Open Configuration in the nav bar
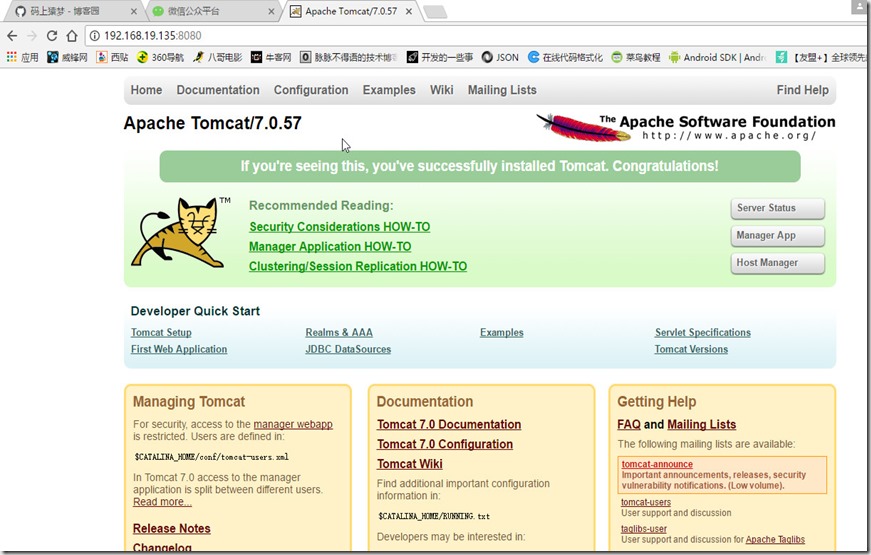This screenshot has width=871, height=555. tap(311, 90)
